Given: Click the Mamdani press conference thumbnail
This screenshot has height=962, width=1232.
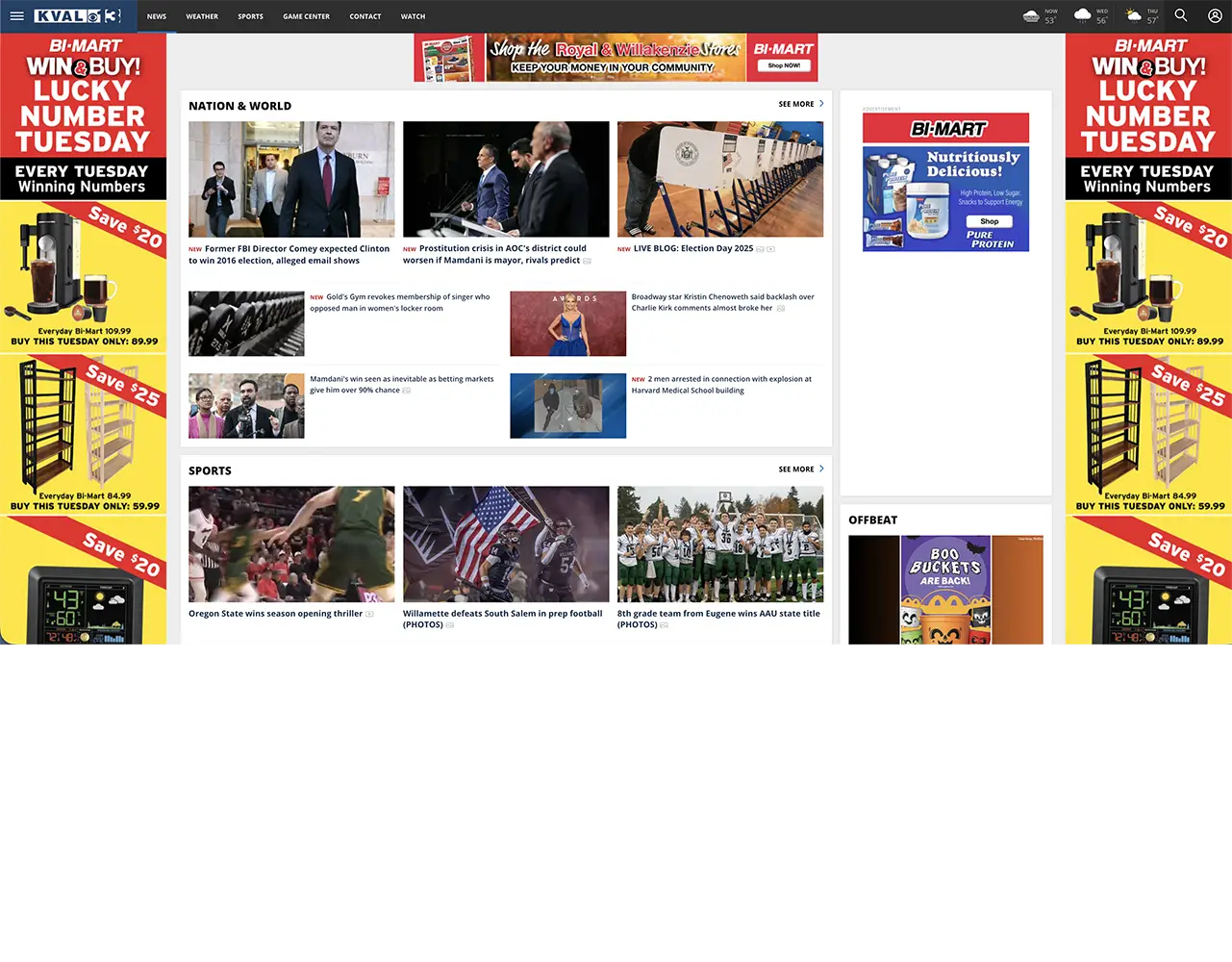Looking at the screenshot, I should [246, 406].
